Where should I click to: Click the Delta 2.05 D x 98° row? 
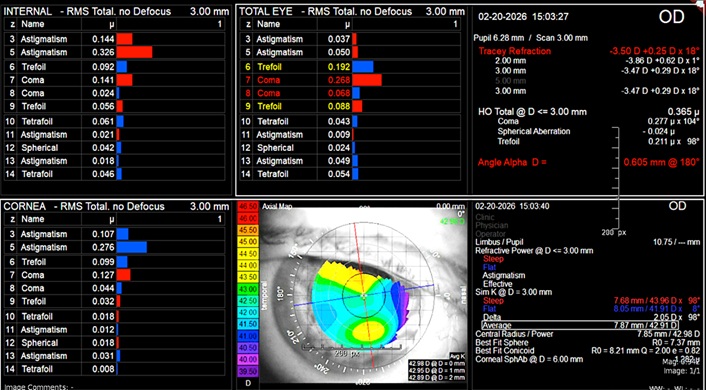[x=591, y=317]
